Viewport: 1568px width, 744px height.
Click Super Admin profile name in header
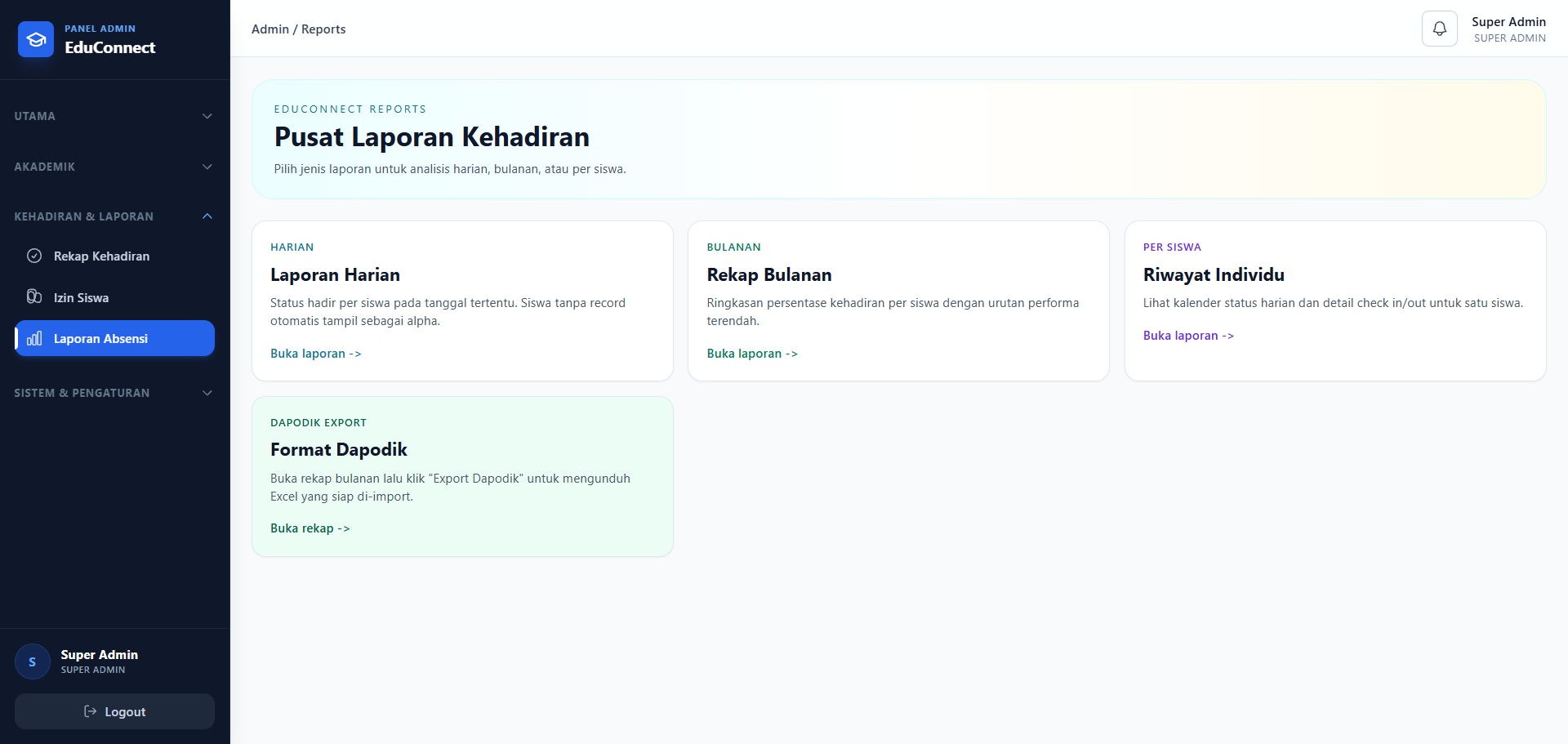point(1508,22)
